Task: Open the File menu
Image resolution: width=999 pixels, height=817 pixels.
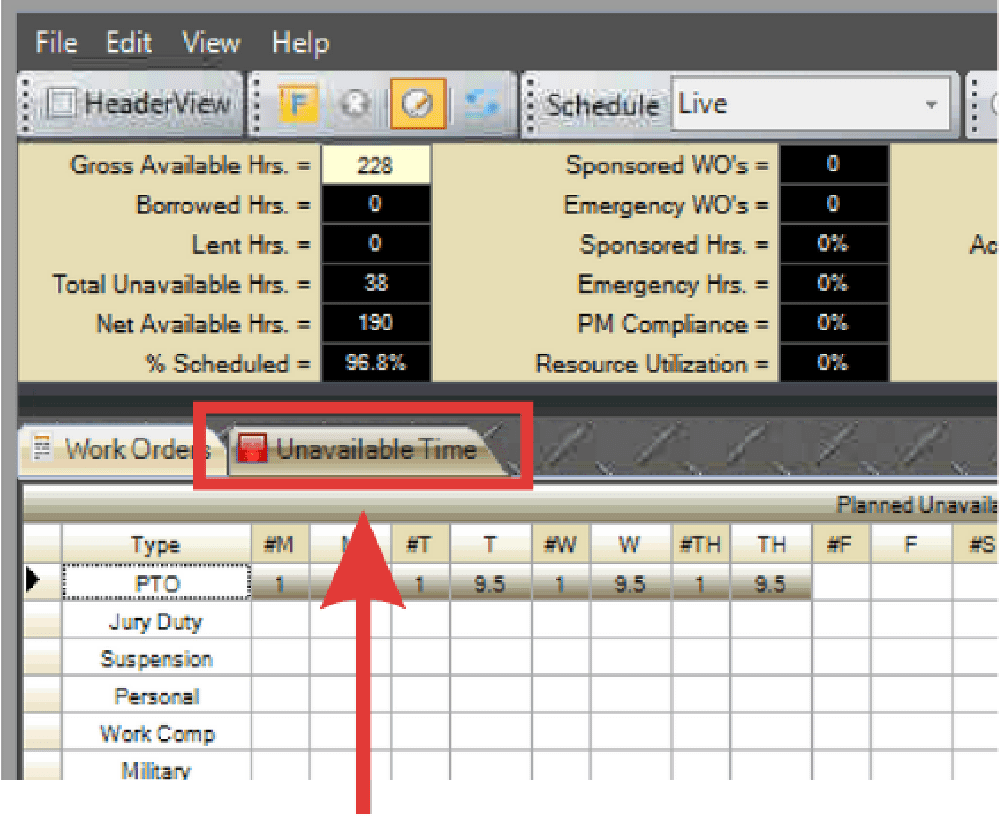Action: pyautogui.click(x=56, y=43)
